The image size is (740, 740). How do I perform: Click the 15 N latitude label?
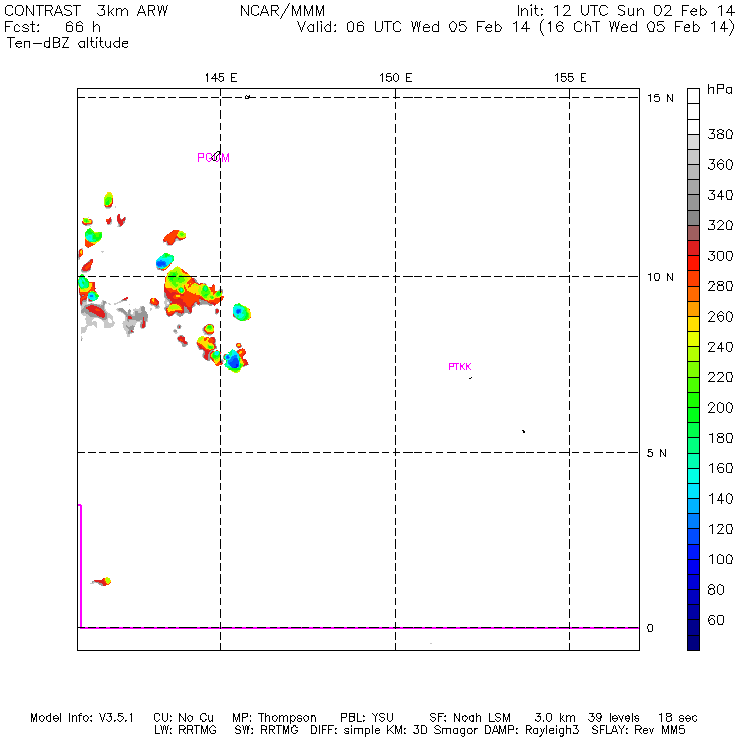coord(660,98)
